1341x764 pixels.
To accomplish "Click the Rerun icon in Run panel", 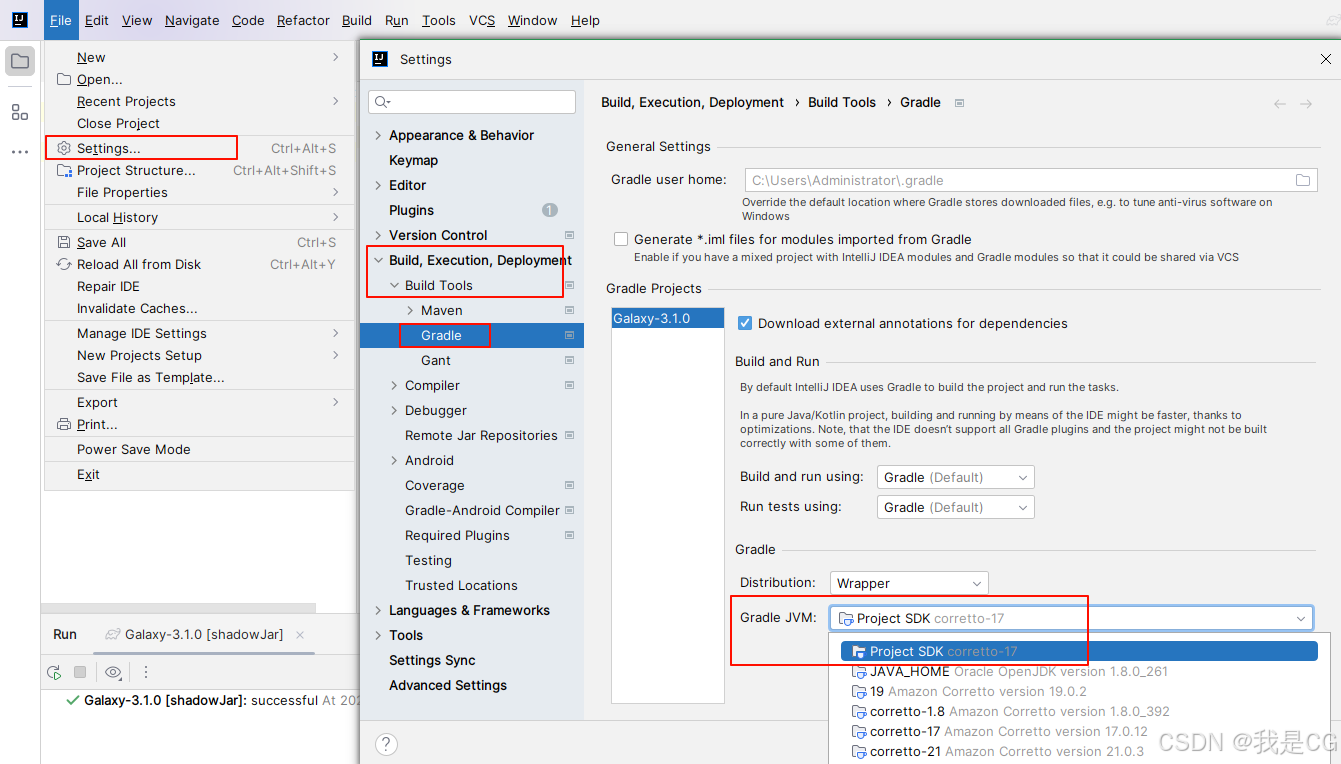I will (54, 672).
